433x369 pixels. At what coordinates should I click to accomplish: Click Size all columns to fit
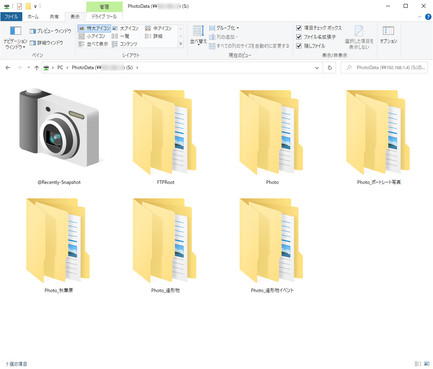[x=249, y=46]
